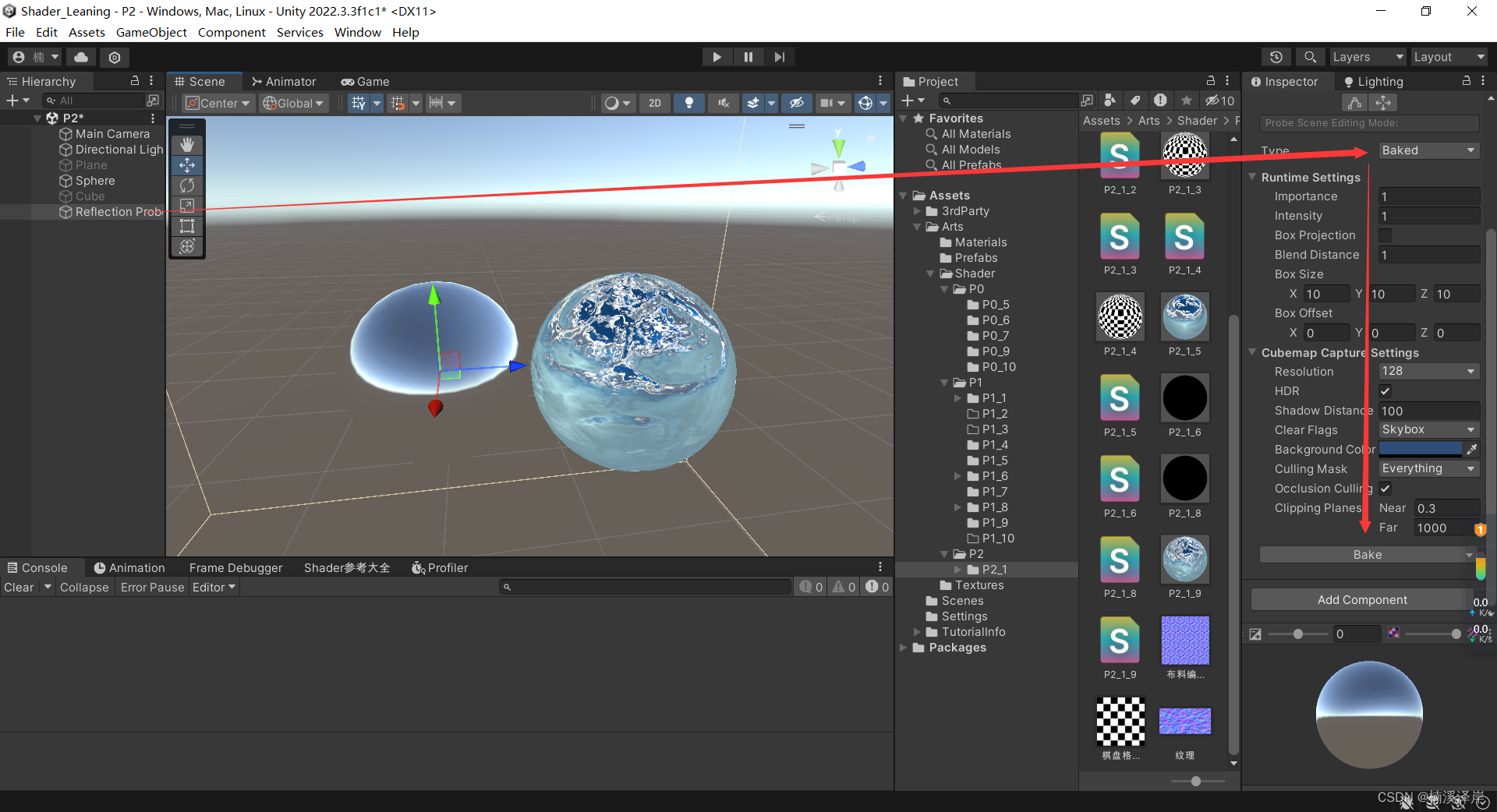The image size is (1497, 812).
Task: Open the Culling Mask Everything dropdown
Action: click(x=1428, y=468)
